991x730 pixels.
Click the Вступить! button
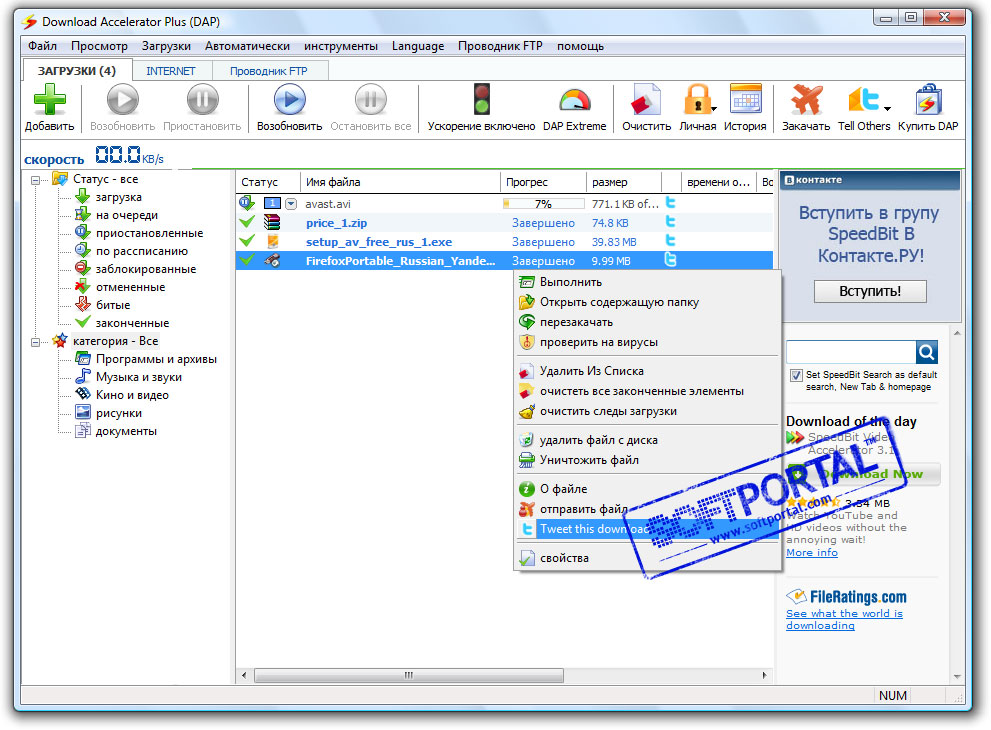[870, 291]
